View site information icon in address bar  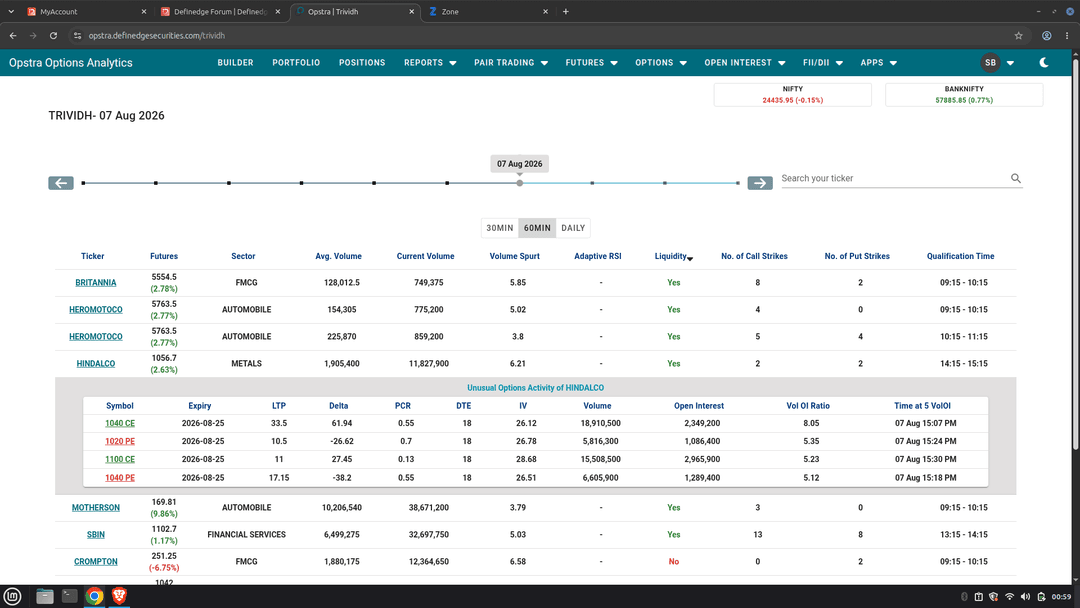[x=77, y=36]
